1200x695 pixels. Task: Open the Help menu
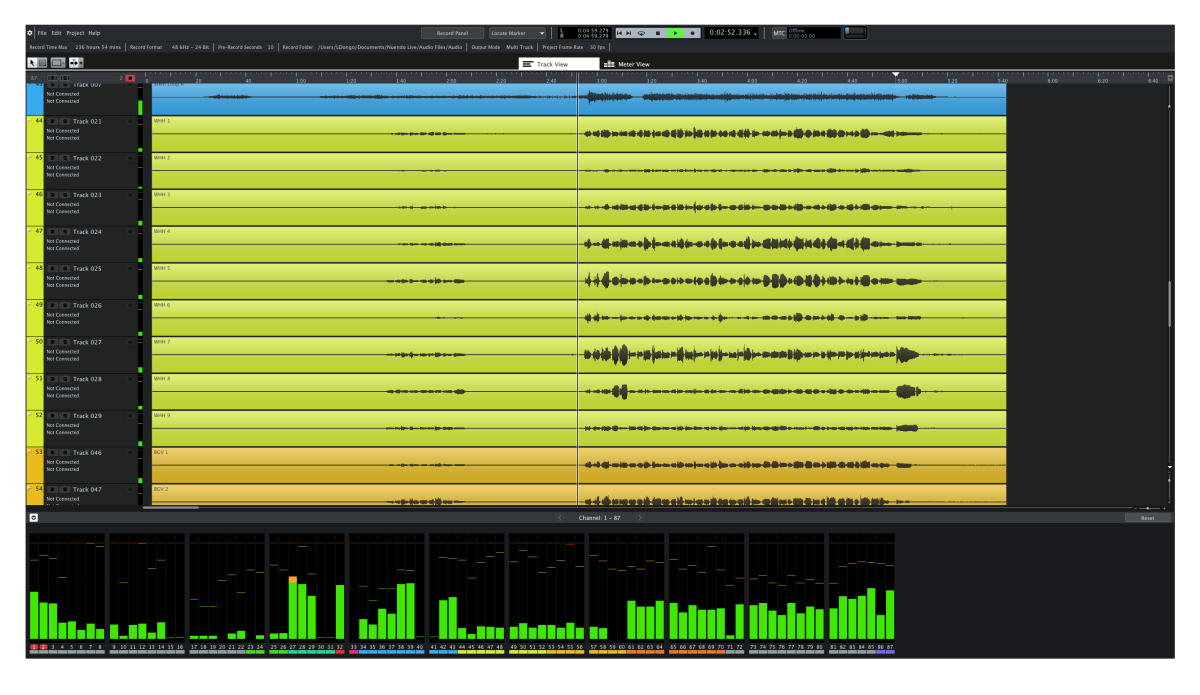[94, 33]
